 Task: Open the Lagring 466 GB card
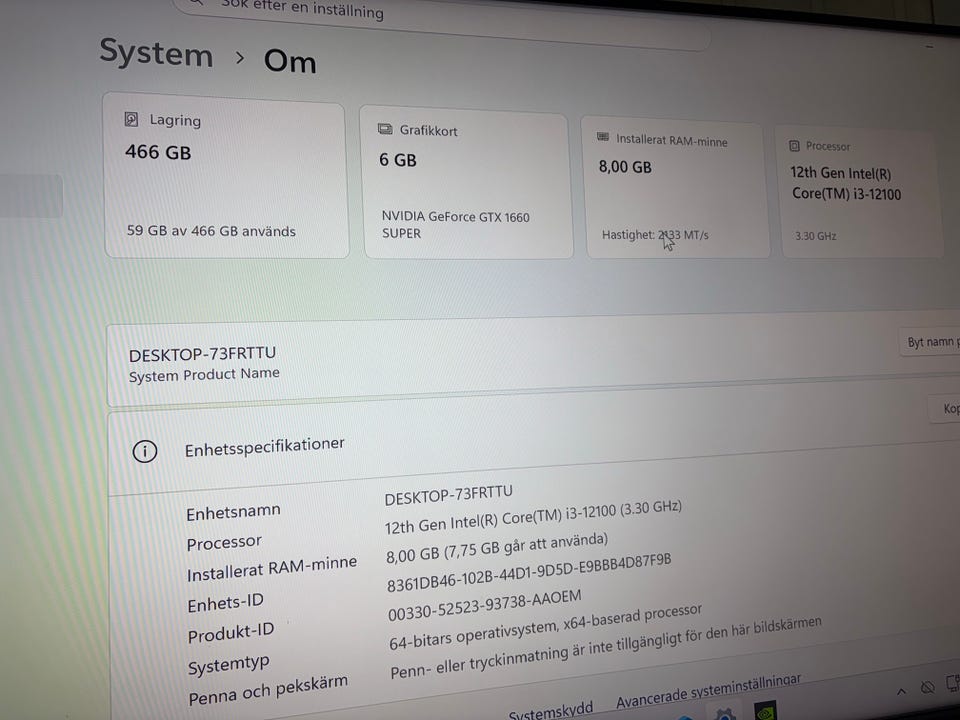[x=226, y=176]
